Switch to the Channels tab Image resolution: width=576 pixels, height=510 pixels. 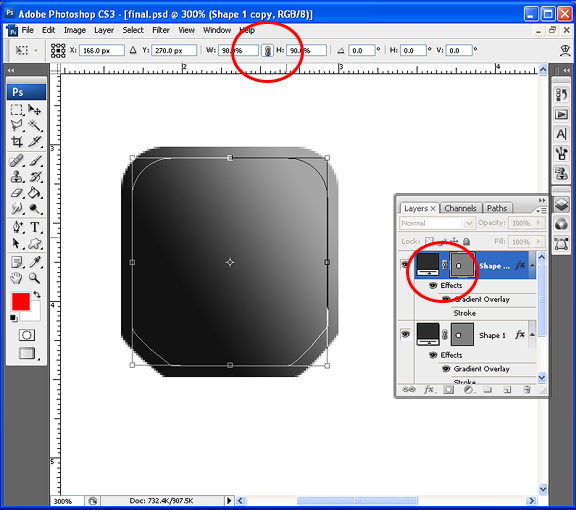coord(460,208)
